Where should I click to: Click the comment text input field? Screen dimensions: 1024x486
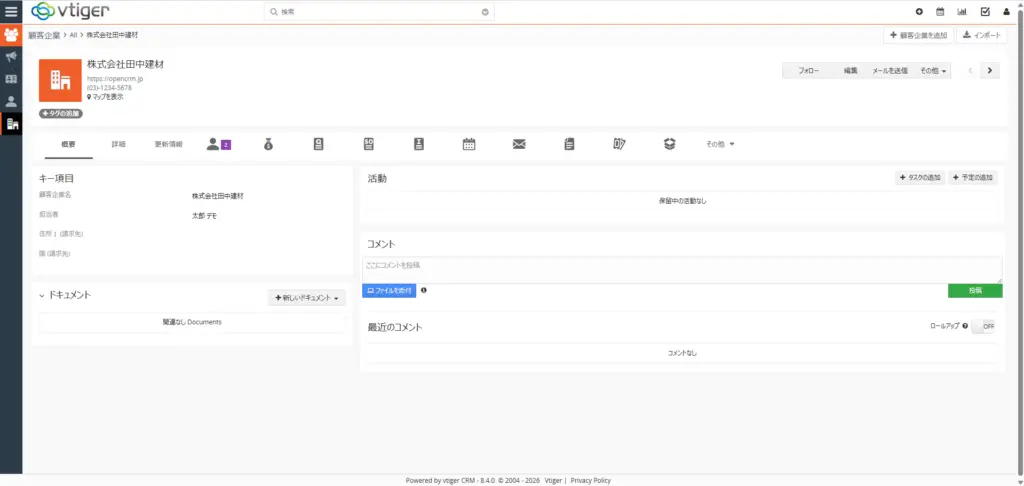click(682, 269)
